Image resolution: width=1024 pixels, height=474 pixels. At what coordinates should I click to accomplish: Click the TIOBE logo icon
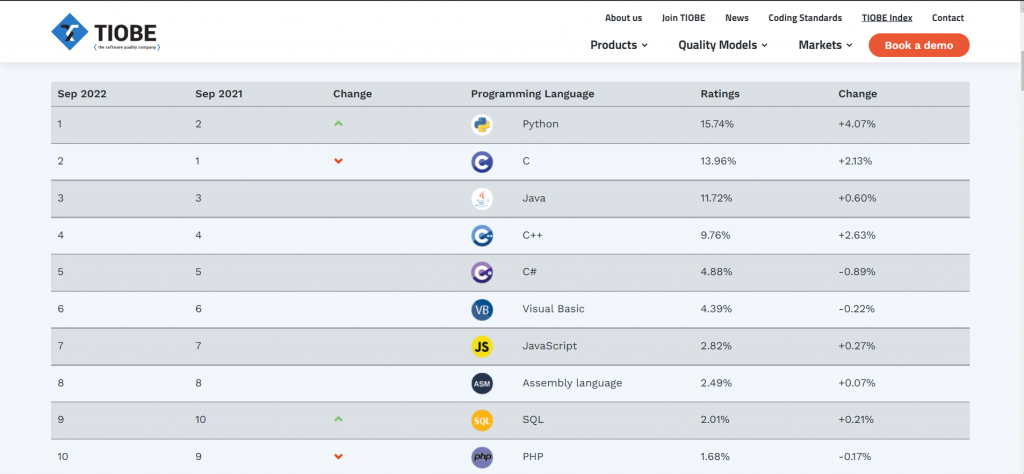(70, 32)
